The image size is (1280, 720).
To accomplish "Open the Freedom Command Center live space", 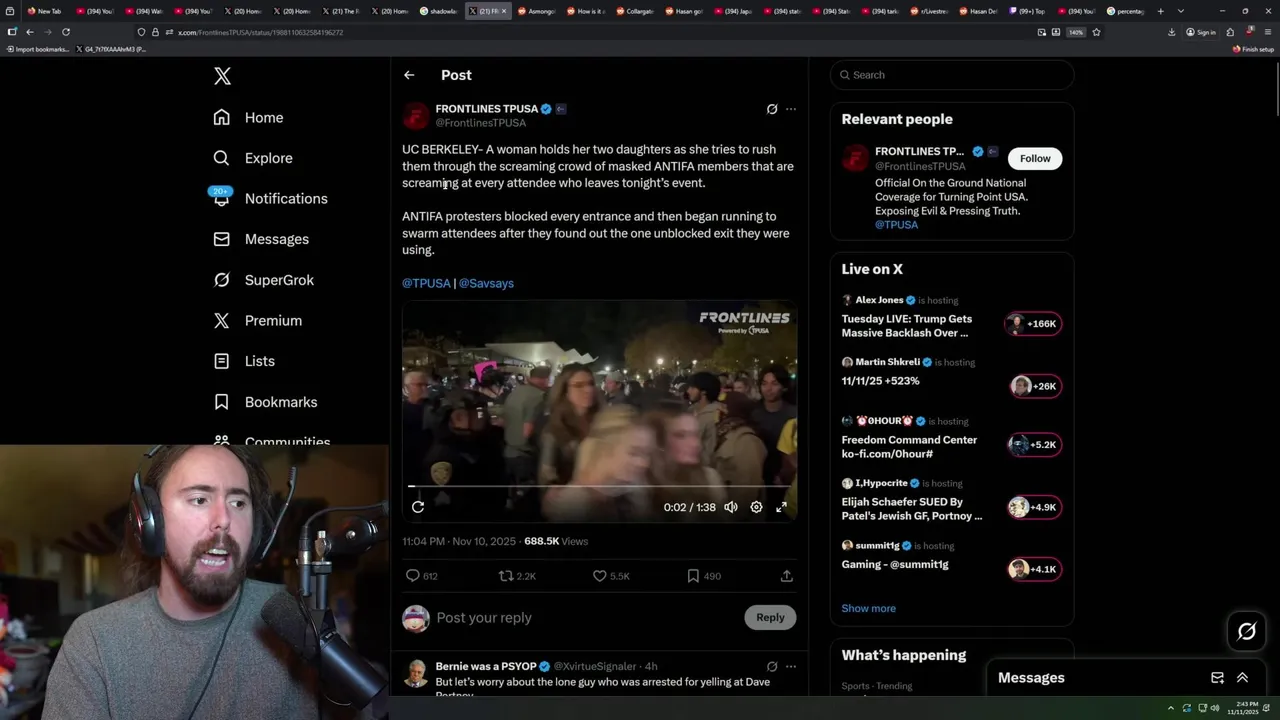I will click(951, 438).
